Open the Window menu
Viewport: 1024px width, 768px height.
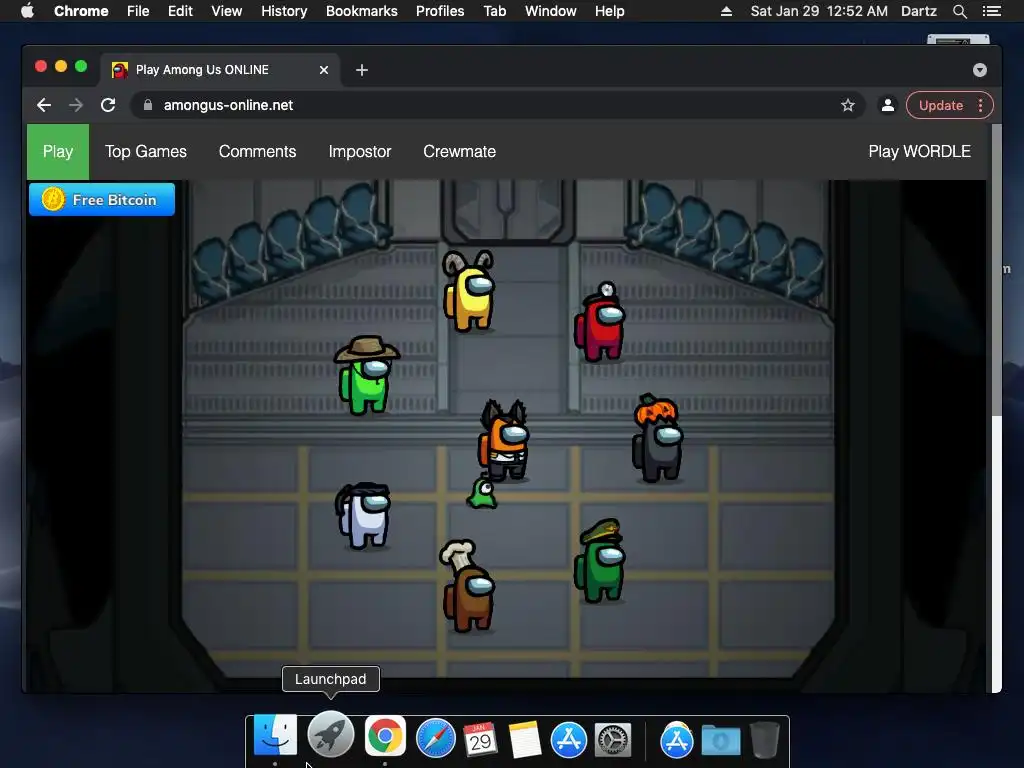click(x=551, y=11)
